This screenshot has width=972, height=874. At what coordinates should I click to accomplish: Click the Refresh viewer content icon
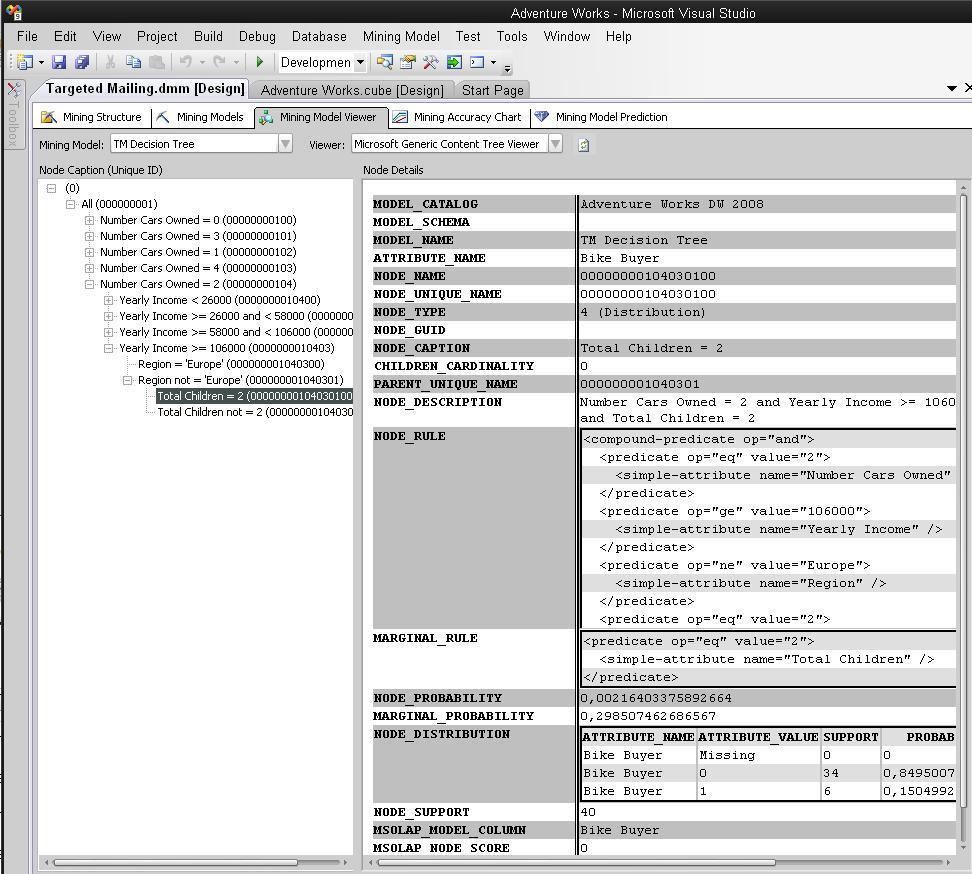pyautogui.click(x=584, y=145)
